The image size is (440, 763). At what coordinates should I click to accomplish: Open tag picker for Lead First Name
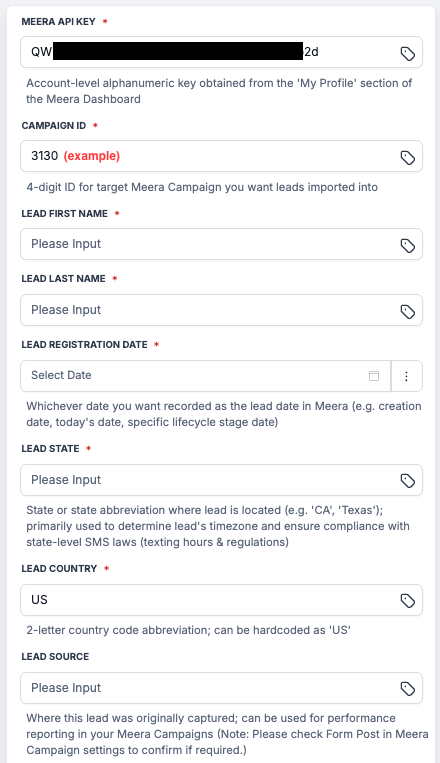click(407, 245)
